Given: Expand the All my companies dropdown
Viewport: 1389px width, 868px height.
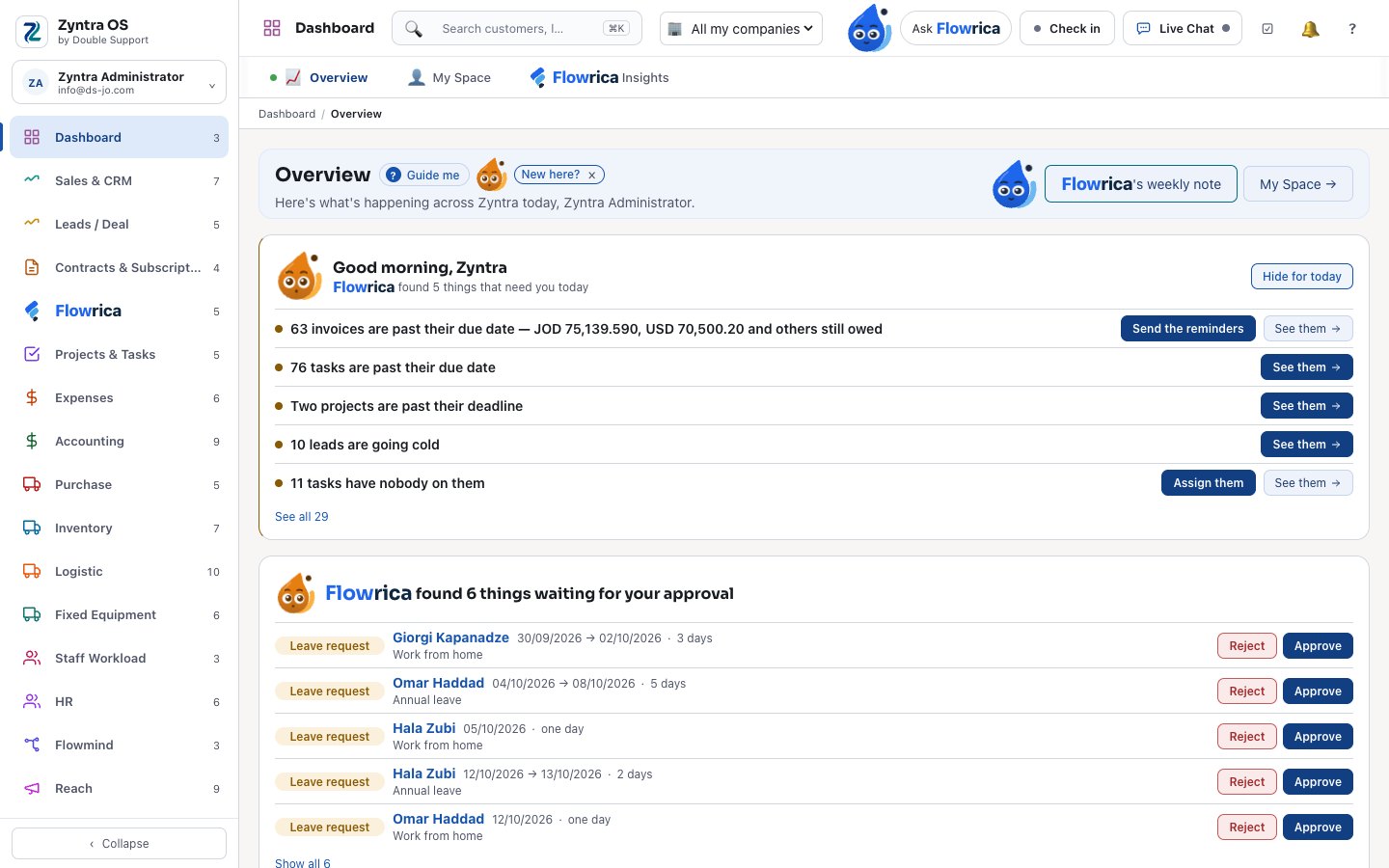Looking at the screenshot, I should [741, 29].
